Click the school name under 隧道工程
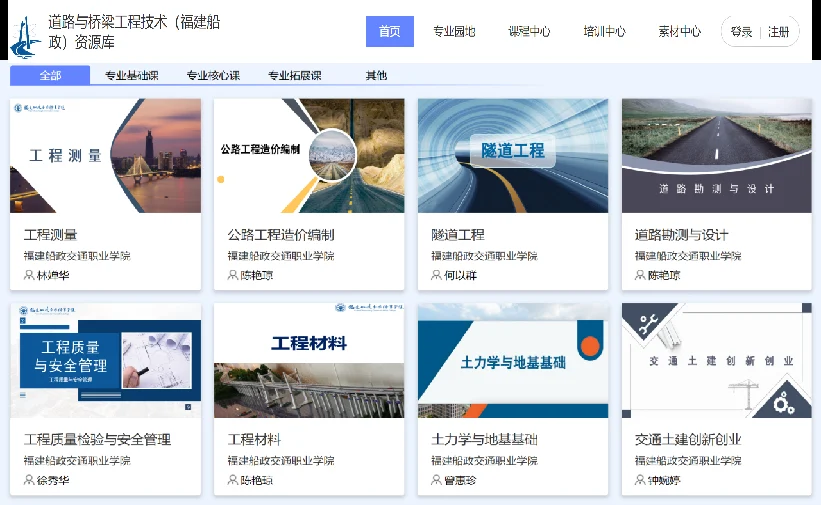821x505 pixels. [x=484, y=256]
